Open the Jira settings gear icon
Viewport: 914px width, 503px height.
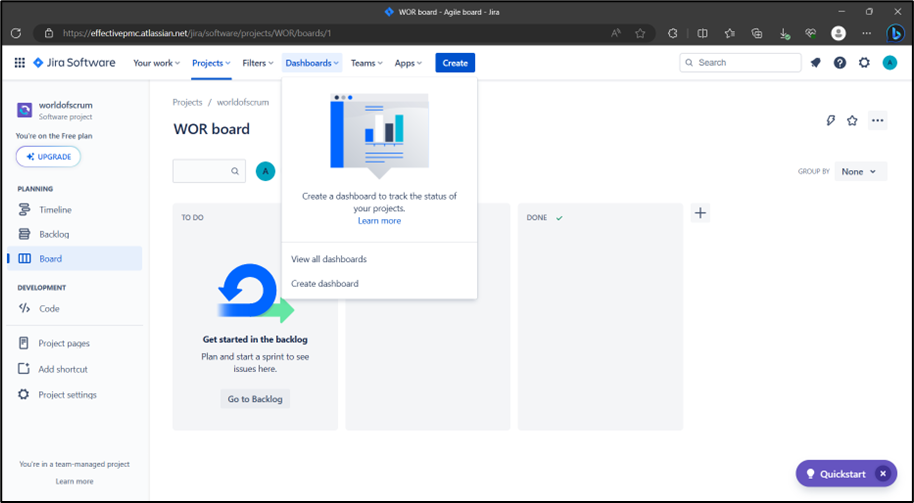tap(864, 63)
